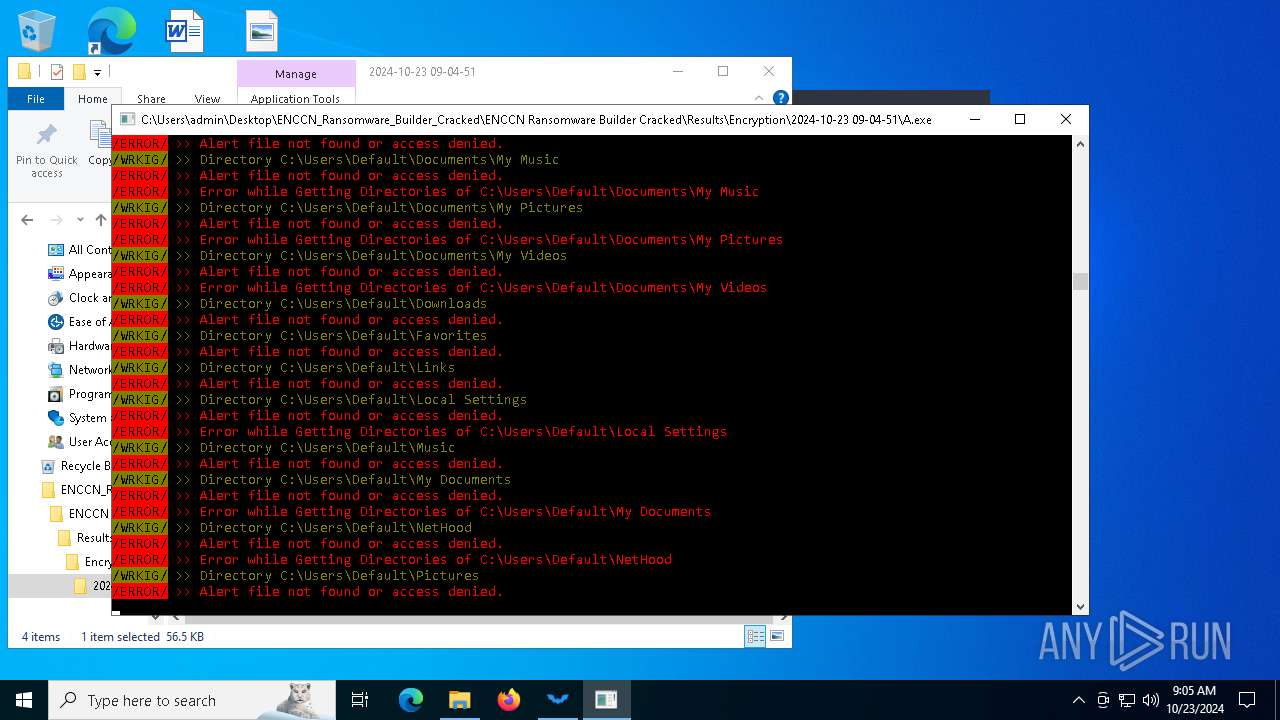Click the Explorer properties quick-access icon
This screenshot has height=720, width=1280.
(57, 72)
